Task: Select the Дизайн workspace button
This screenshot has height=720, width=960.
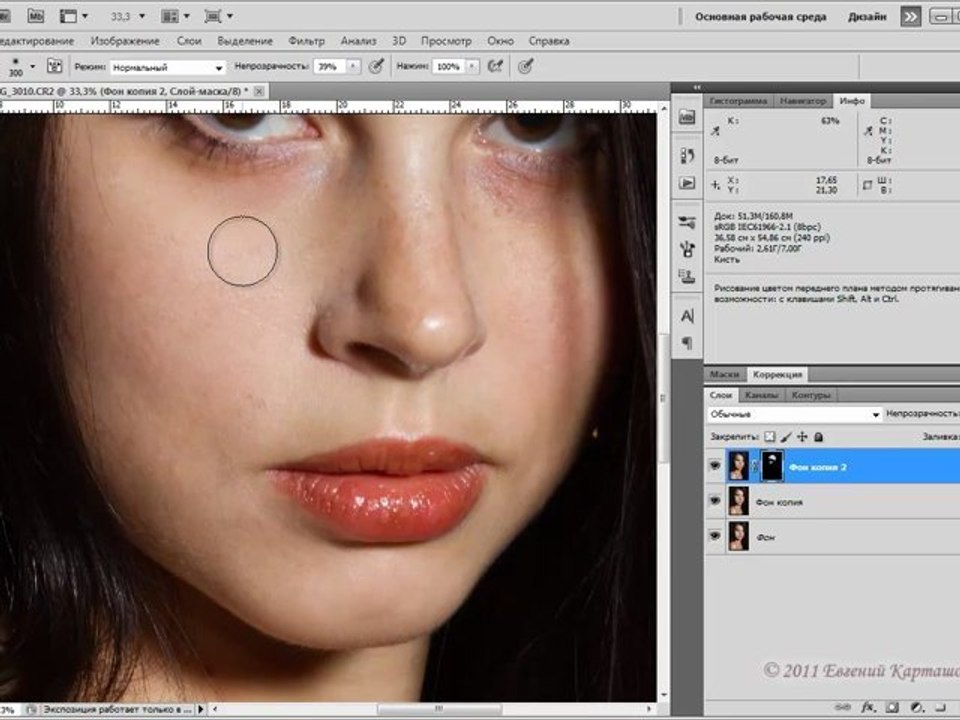Action: (866, 17)
